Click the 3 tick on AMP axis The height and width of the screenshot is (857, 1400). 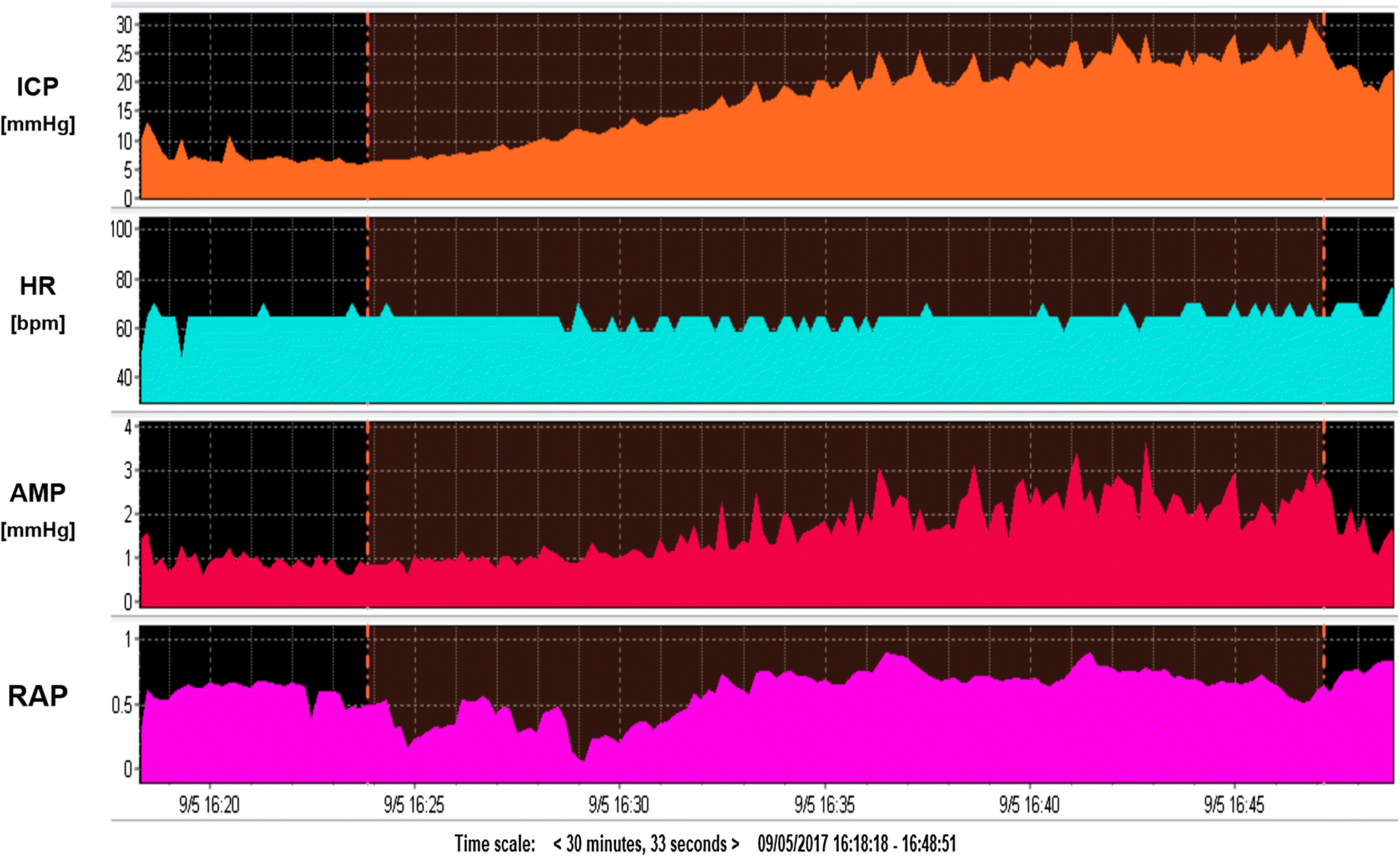click(x=129, y=471)
